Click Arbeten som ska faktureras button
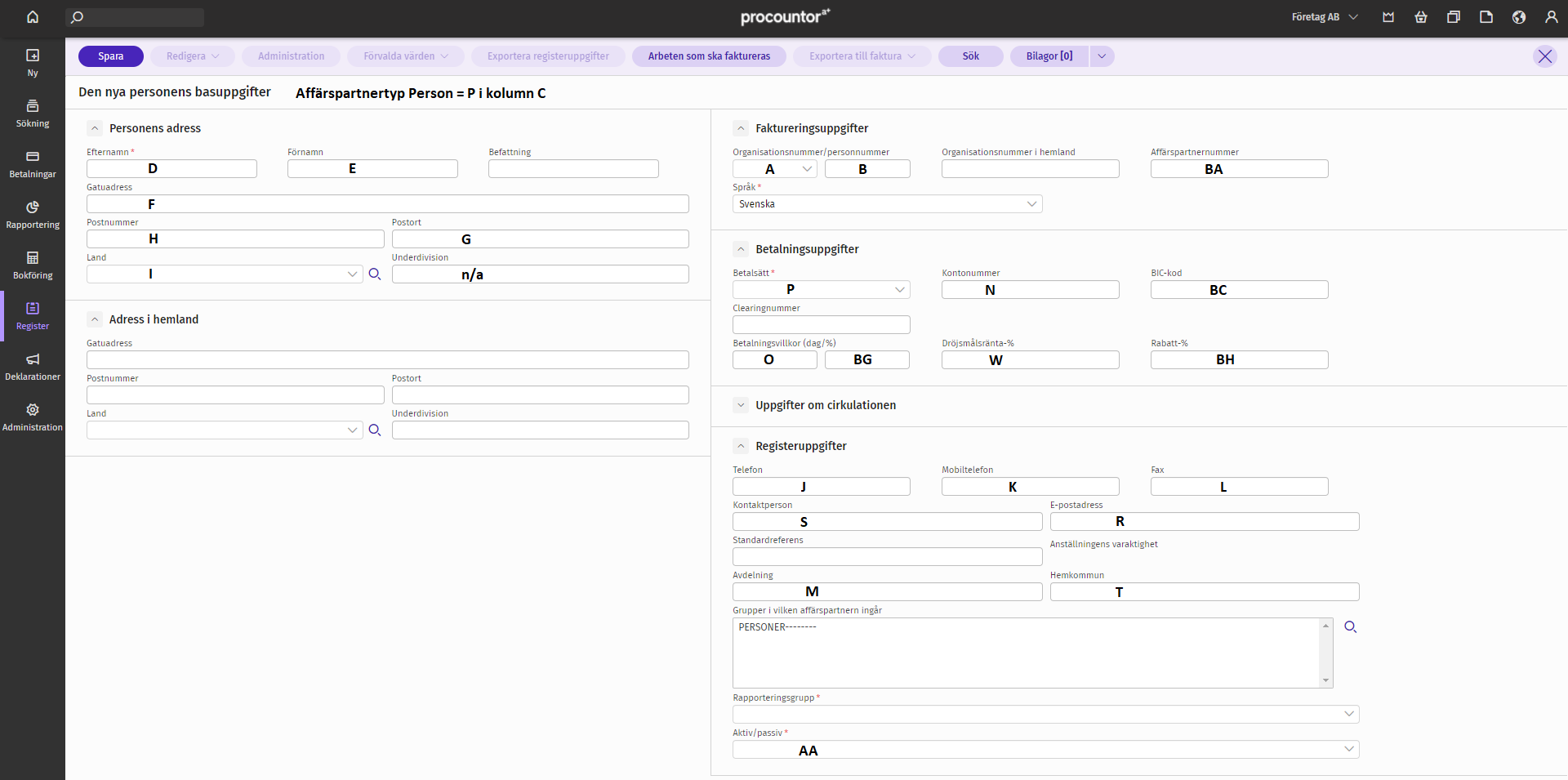 708,56
